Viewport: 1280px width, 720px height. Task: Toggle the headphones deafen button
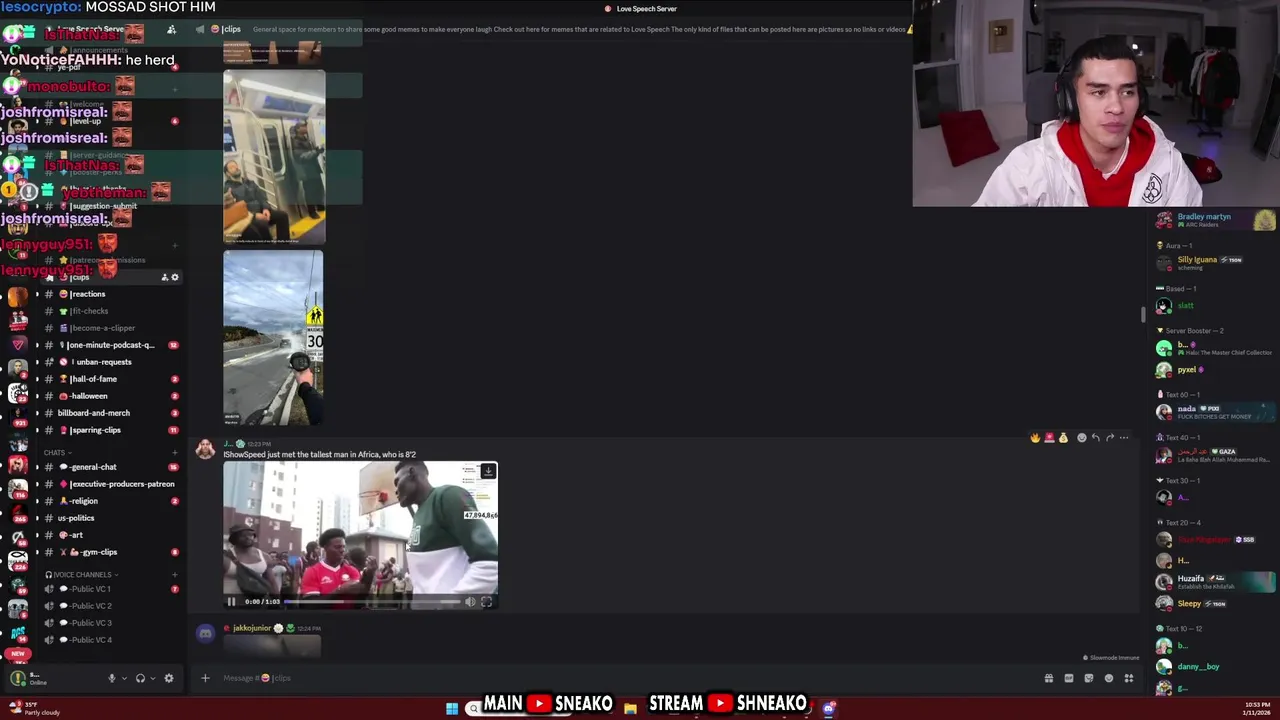point(140,678)
